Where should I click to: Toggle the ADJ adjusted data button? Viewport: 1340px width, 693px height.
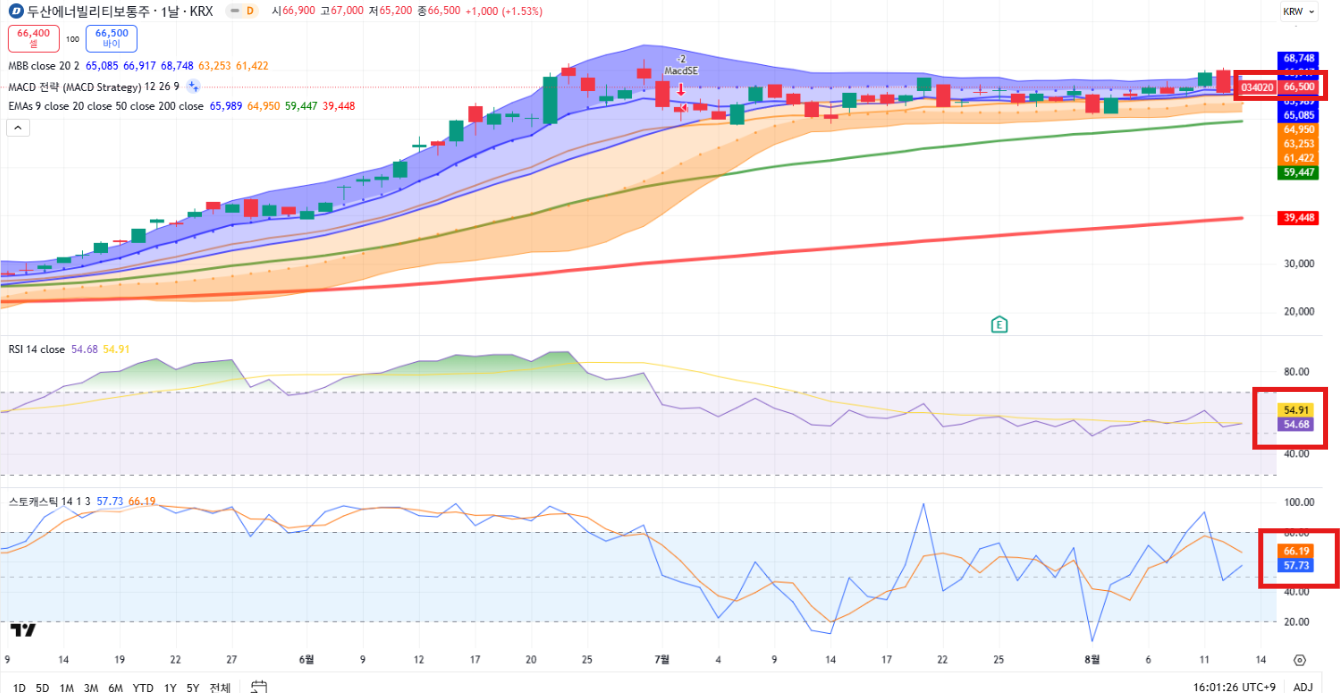pyautogui.click(x=1303, y=687)
